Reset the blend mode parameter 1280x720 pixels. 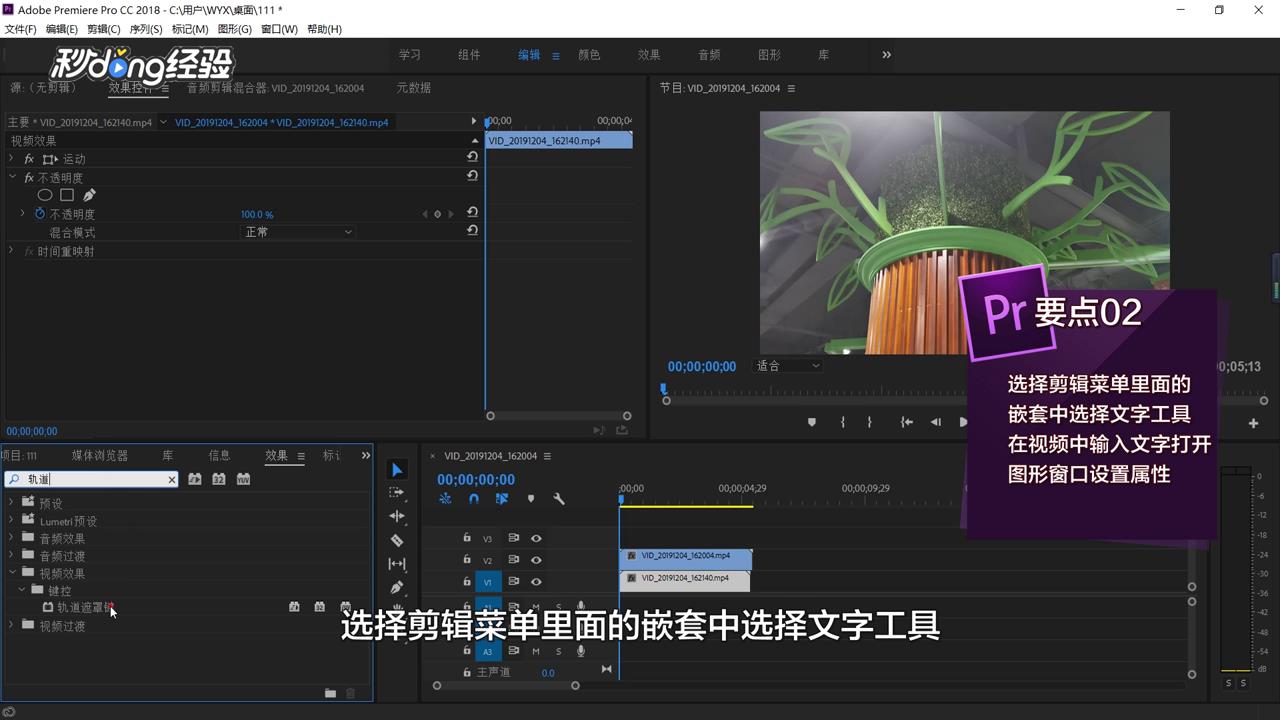point(472,231)
